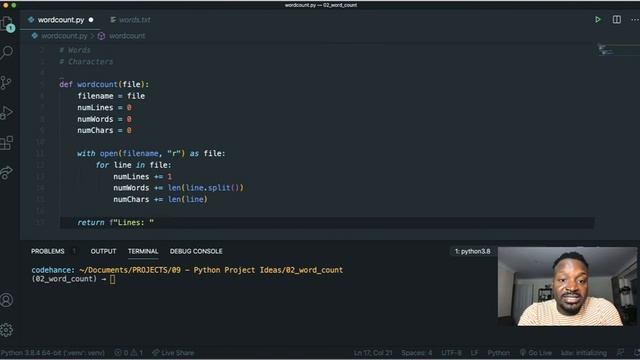Image resolution: width=640 pixels, height=360 pixels.
Task: Start Live Share from status bar
Action: 173,353
